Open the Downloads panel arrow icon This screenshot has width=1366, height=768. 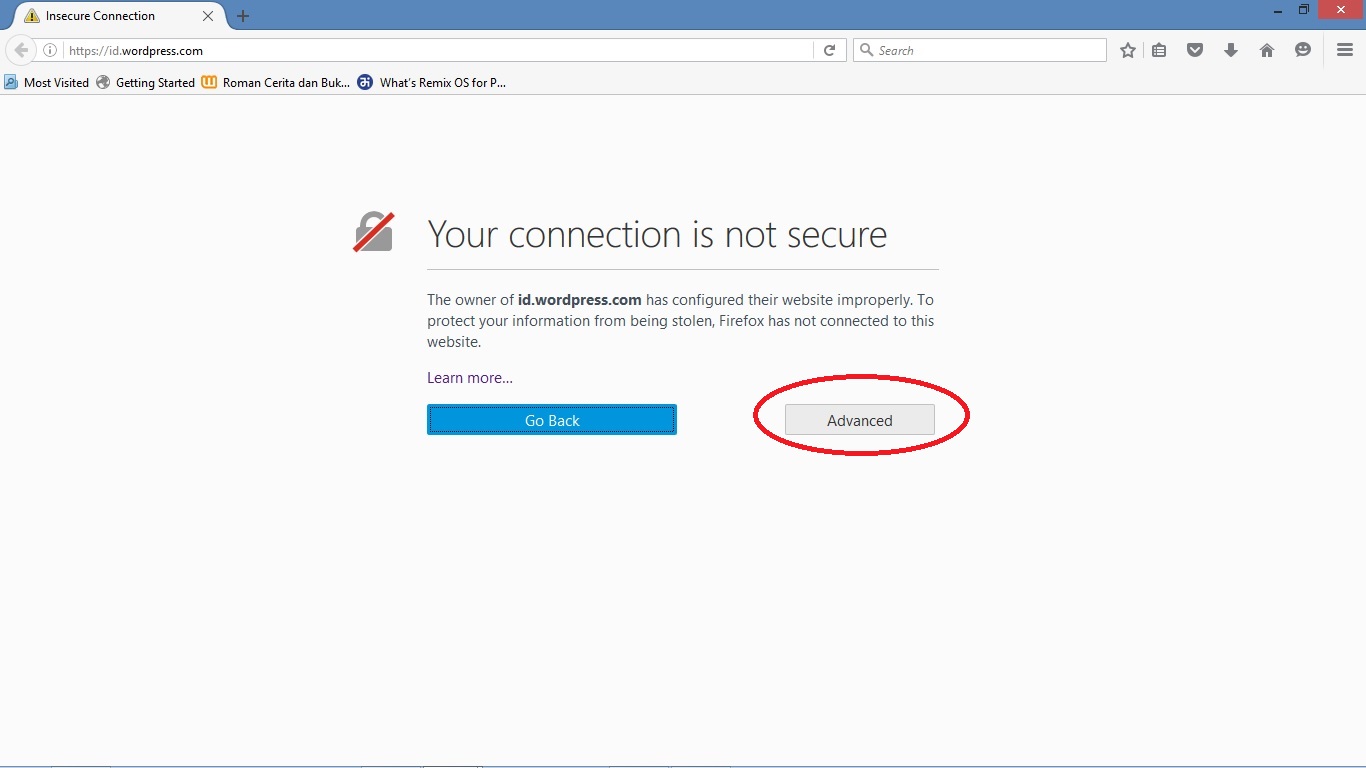1231,50
